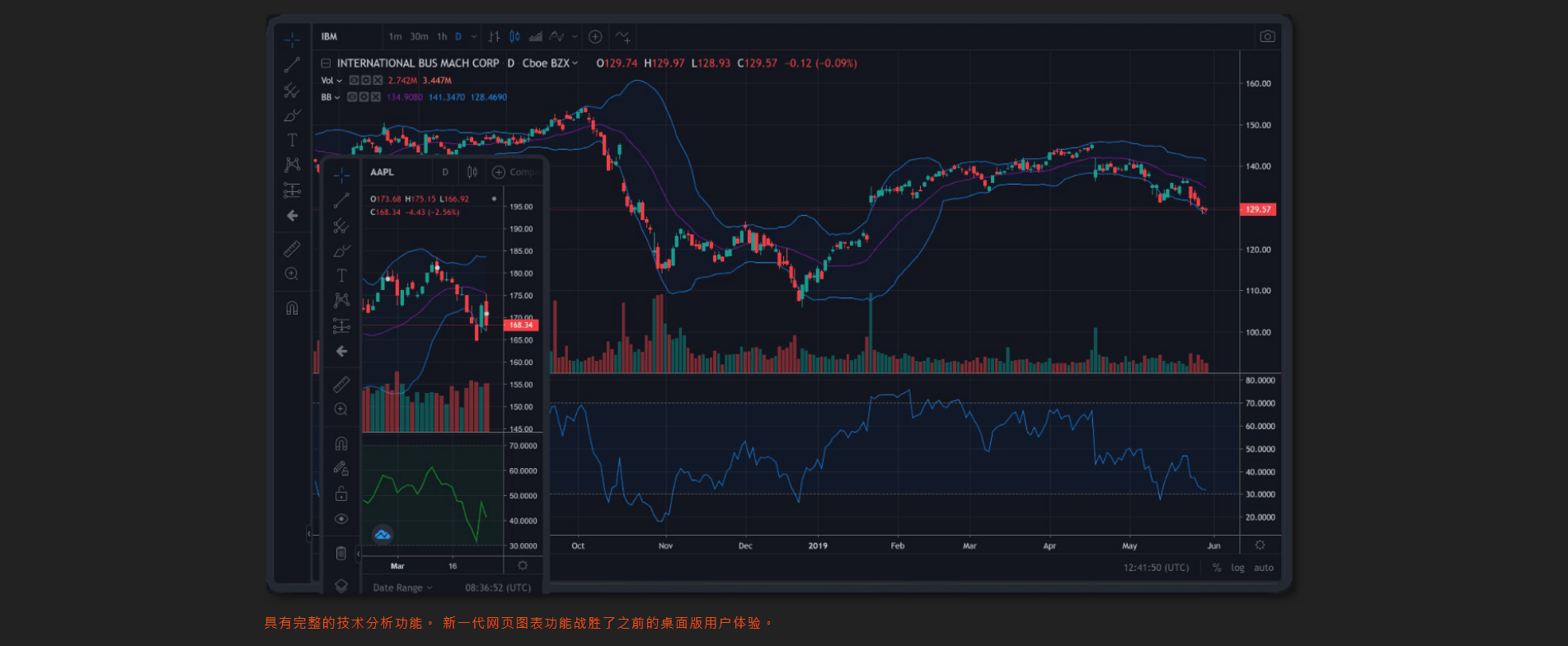Screen dimensions: 1568x646
Task: Remove the Vol indicator
Action: 378,81
